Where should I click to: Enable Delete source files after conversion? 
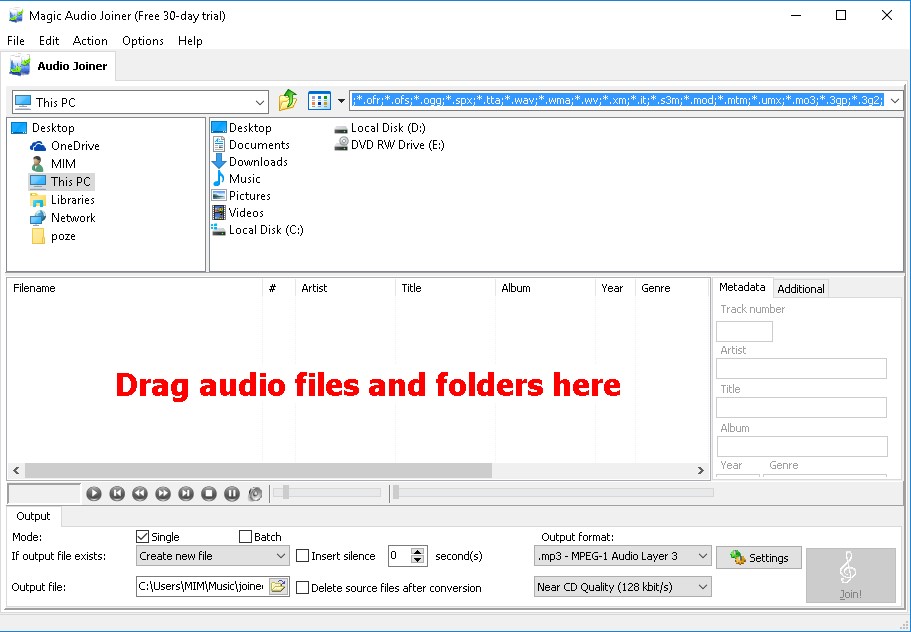[x=302, y=586]
